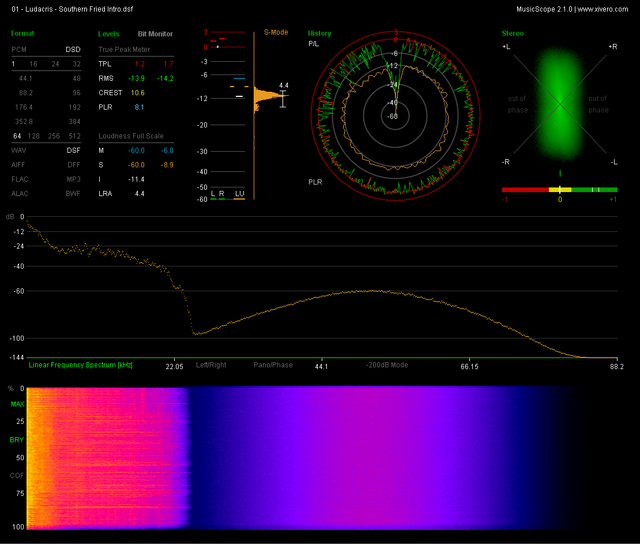Switch spectrum to Pano/Phase mode
The width and height of the screenshot is (640, 545).
[273, 365]
